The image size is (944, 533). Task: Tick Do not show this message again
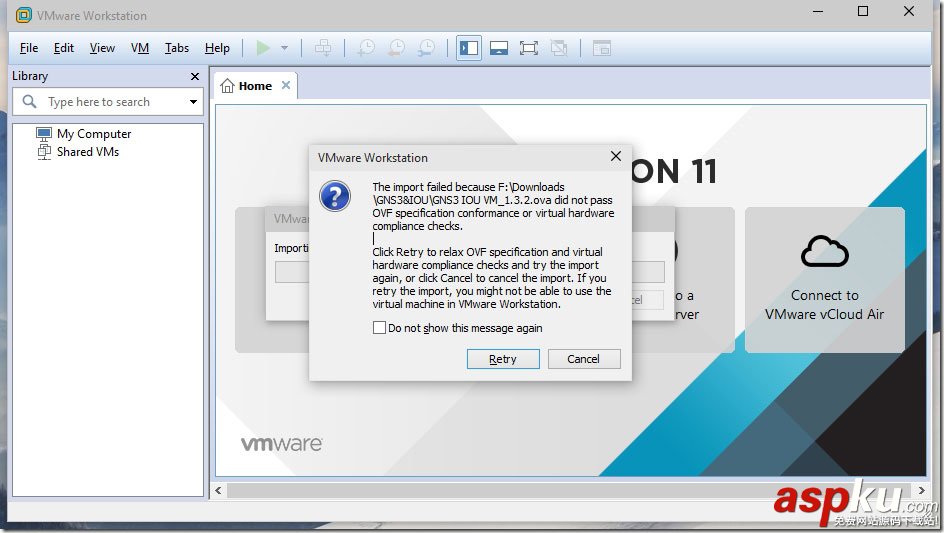tap(379, 328)
